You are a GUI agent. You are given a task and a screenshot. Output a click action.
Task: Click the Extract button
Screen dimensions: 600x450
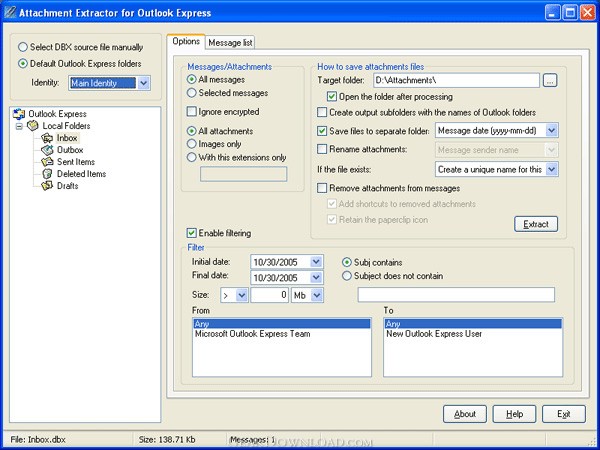[x=536, y=224]
